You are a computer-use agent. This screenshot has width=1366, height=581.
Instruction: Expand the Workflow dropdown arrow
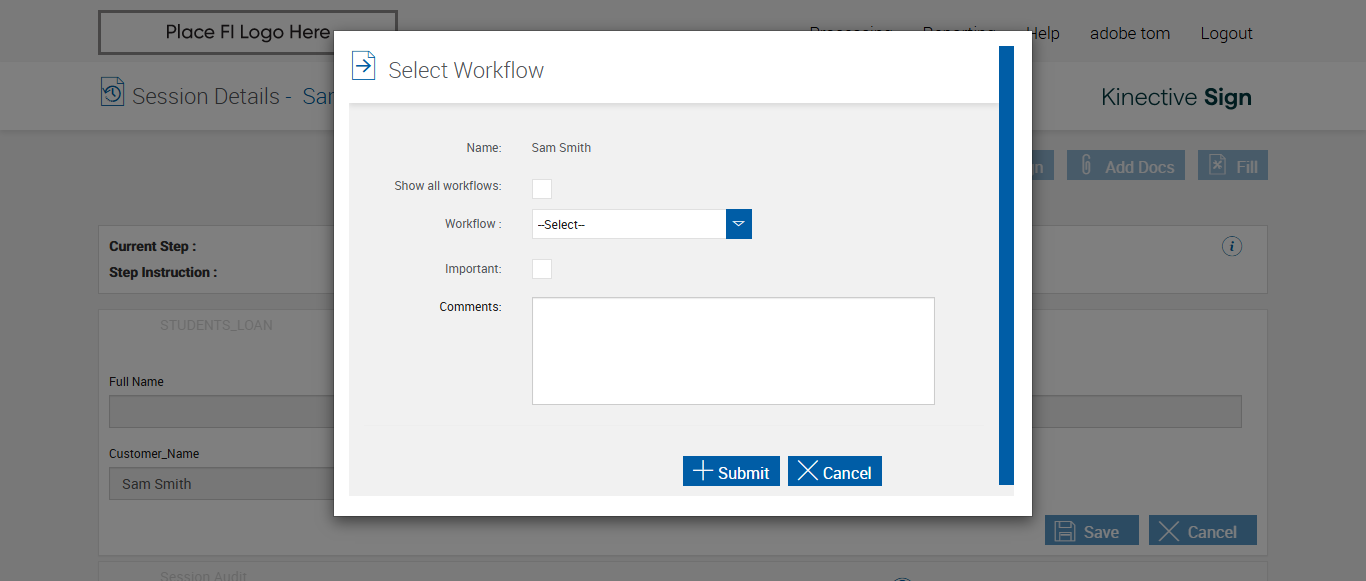tap(739, 224)
